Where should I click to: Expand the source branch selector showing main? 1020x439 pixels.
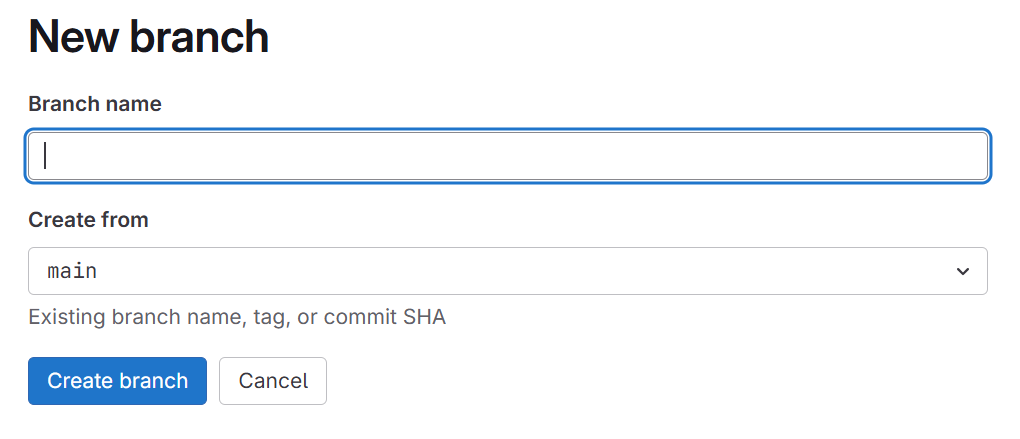(x=508, y=271)
